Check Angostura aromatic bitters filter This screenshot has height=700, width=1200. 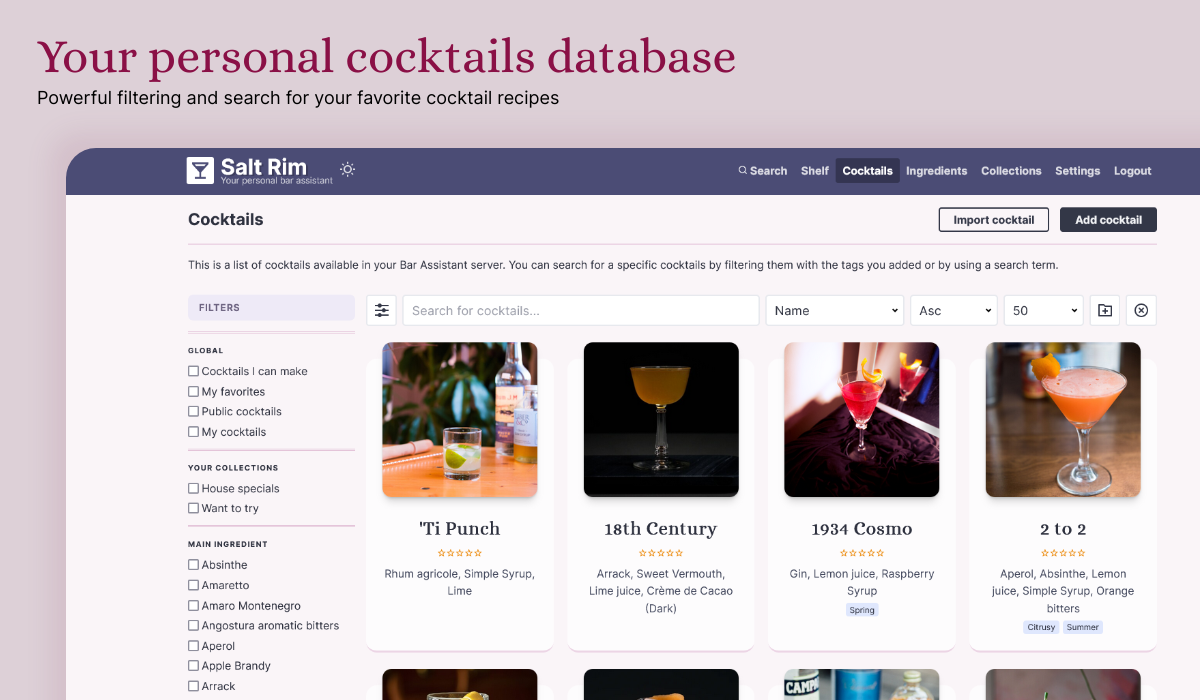pos(194,626)
